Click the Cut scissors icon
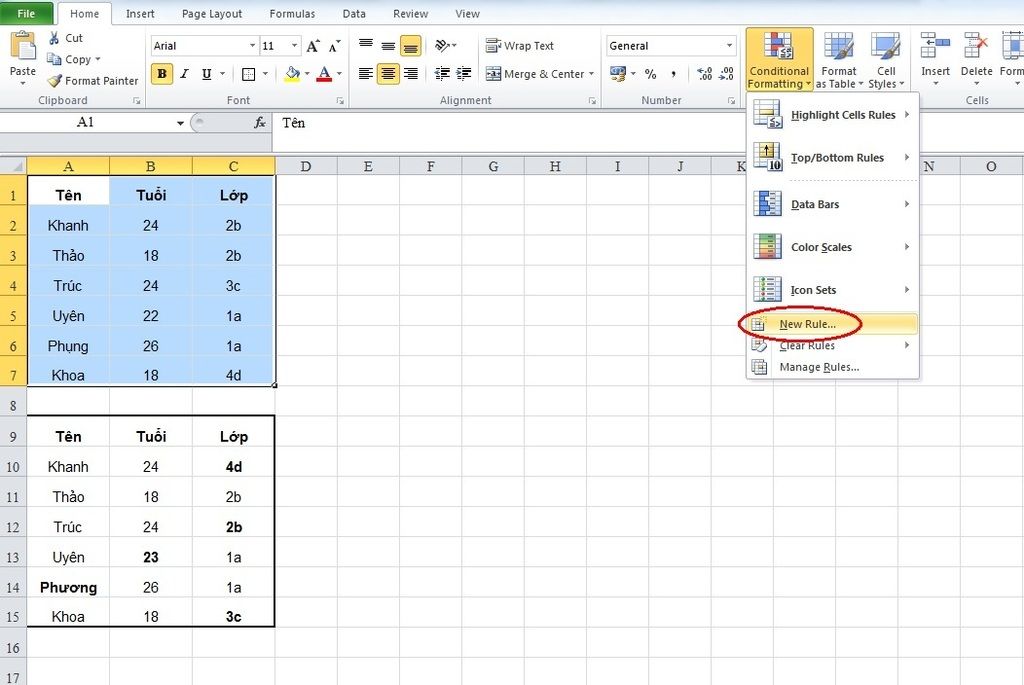The image size is (1024, 685). tap(54, 38)
